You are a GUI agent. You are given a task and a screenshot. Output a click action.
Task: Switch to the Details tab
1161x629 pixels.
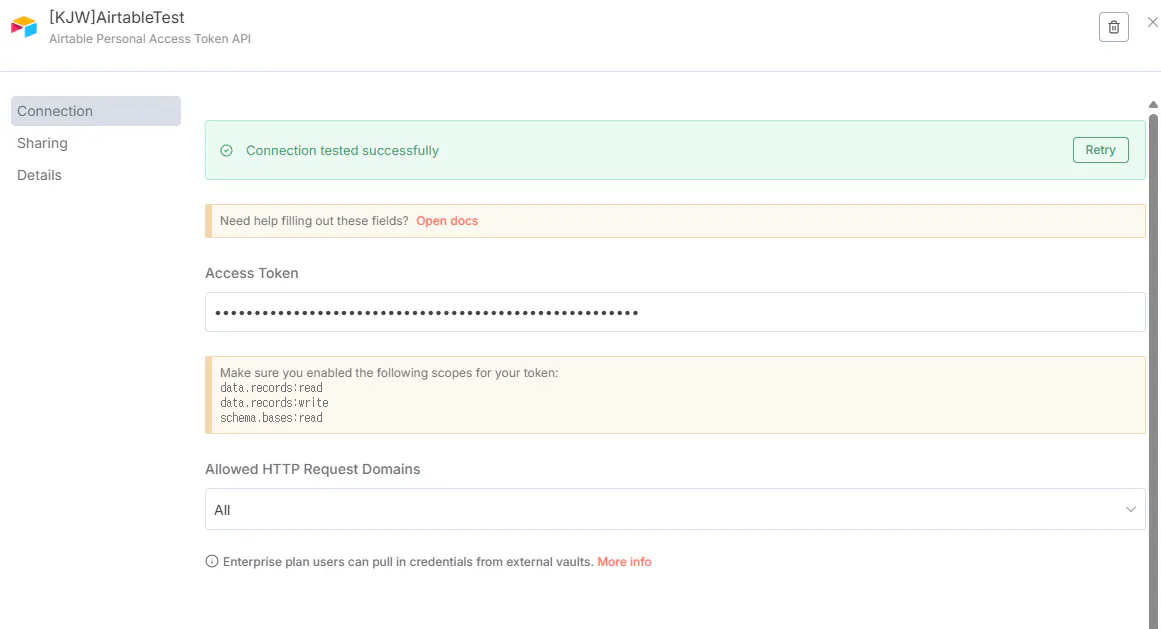click(x=39, y=175)
